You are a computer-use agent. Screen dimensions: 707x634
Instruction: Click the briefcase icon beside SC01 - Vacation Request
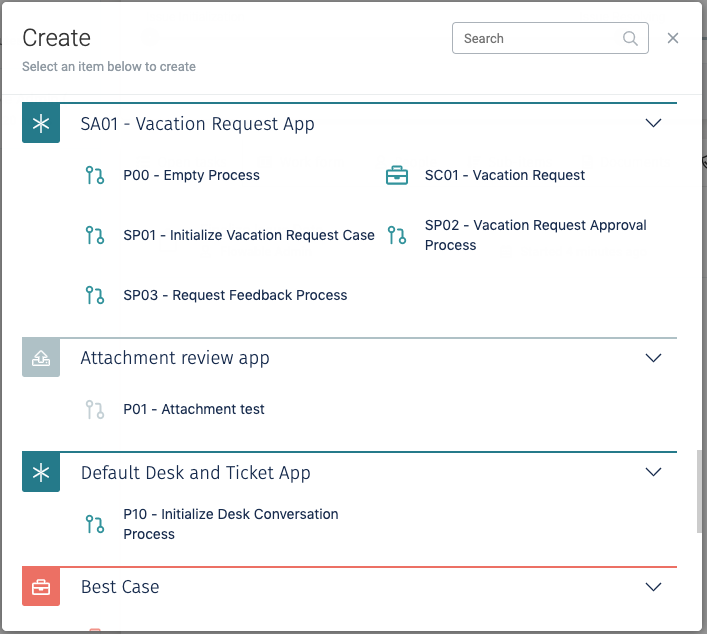click(397, 176)
